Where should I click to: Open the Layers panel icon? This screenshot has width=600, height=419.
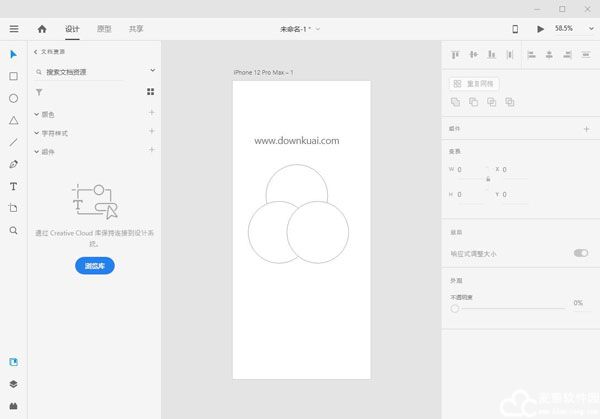14,383
